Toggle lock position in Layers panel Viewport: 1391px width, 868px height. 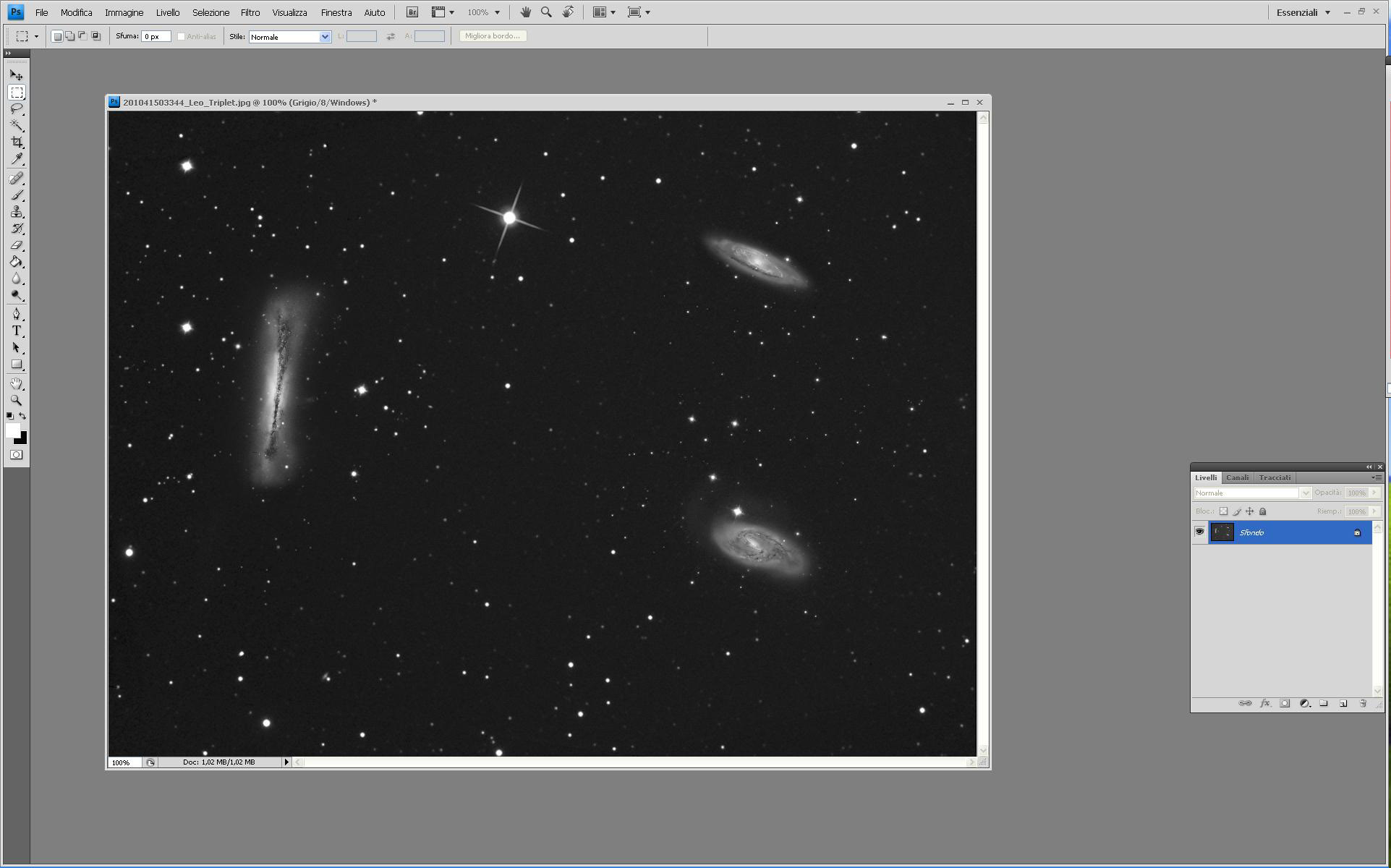(1249, 511)
